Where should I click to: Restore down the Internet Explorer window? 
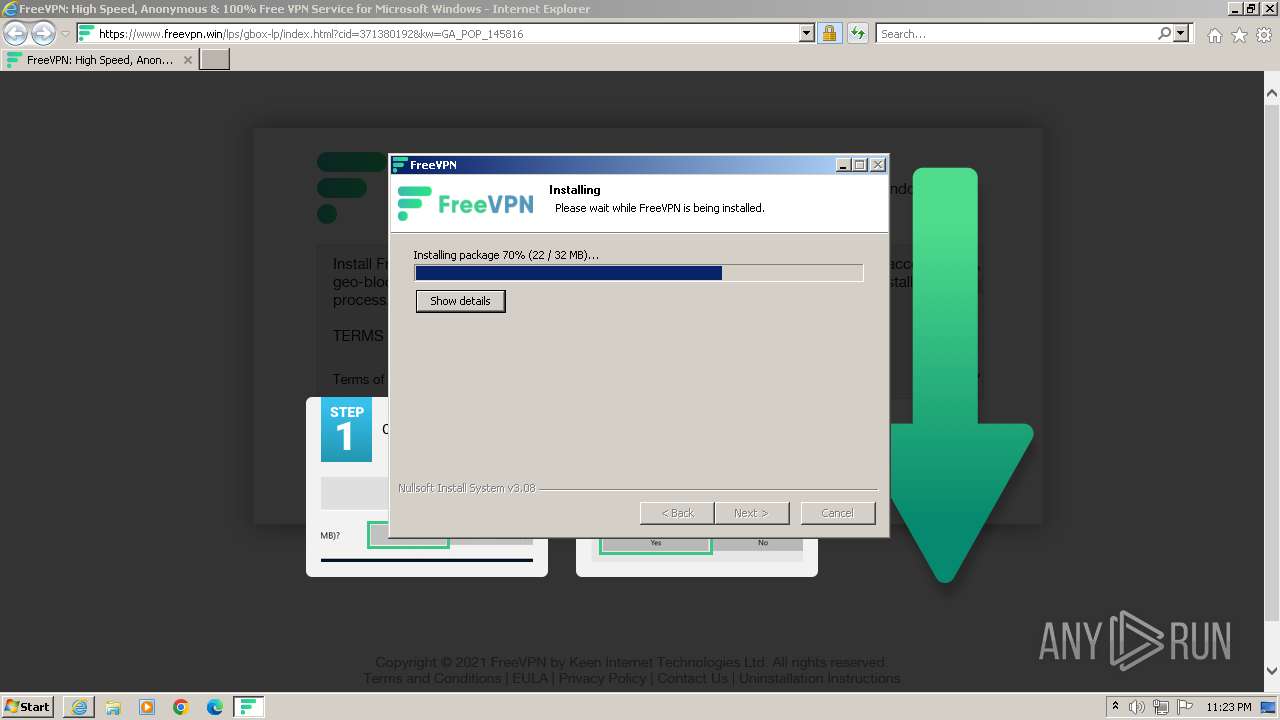tap(1250, 9)
